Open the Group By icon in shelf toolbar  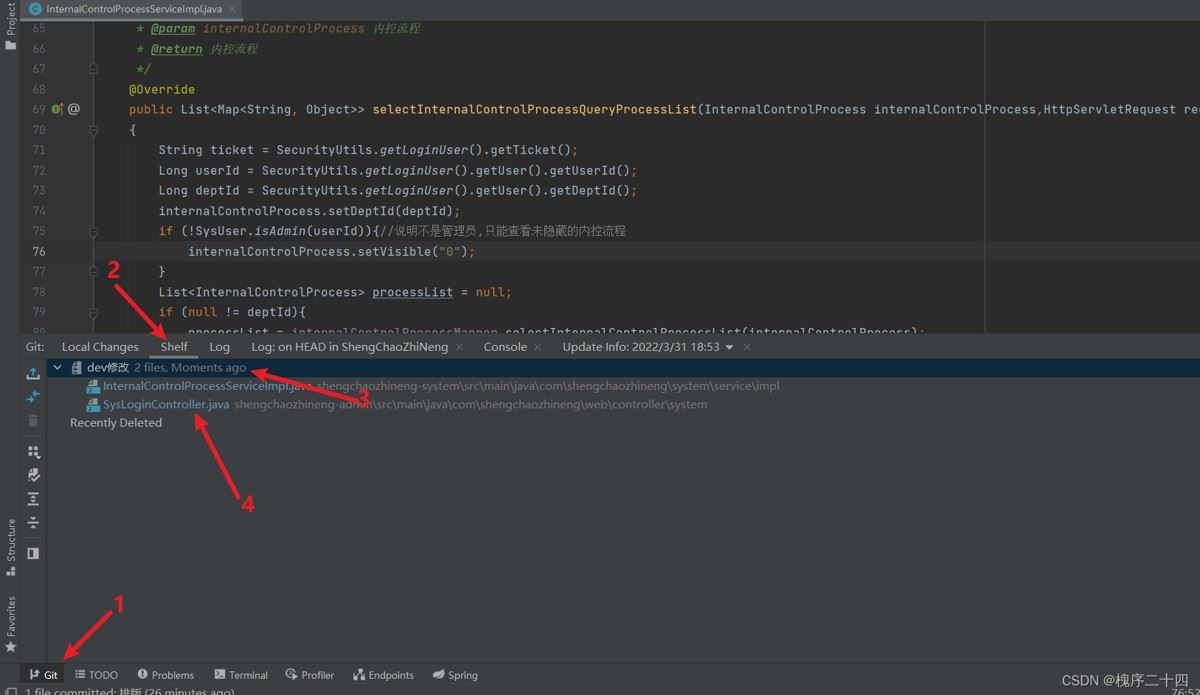(x=33, y=452)
